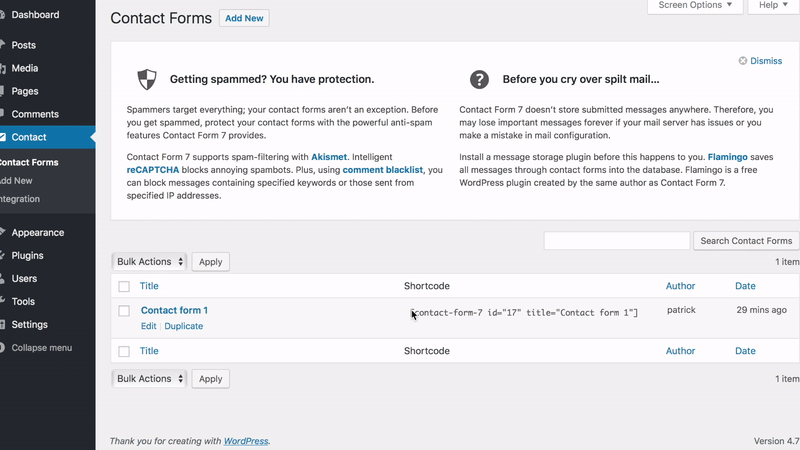Viewport: 800px width, 450px height.
Task: Click author name patrick
Action: click(x=681, y=310)
